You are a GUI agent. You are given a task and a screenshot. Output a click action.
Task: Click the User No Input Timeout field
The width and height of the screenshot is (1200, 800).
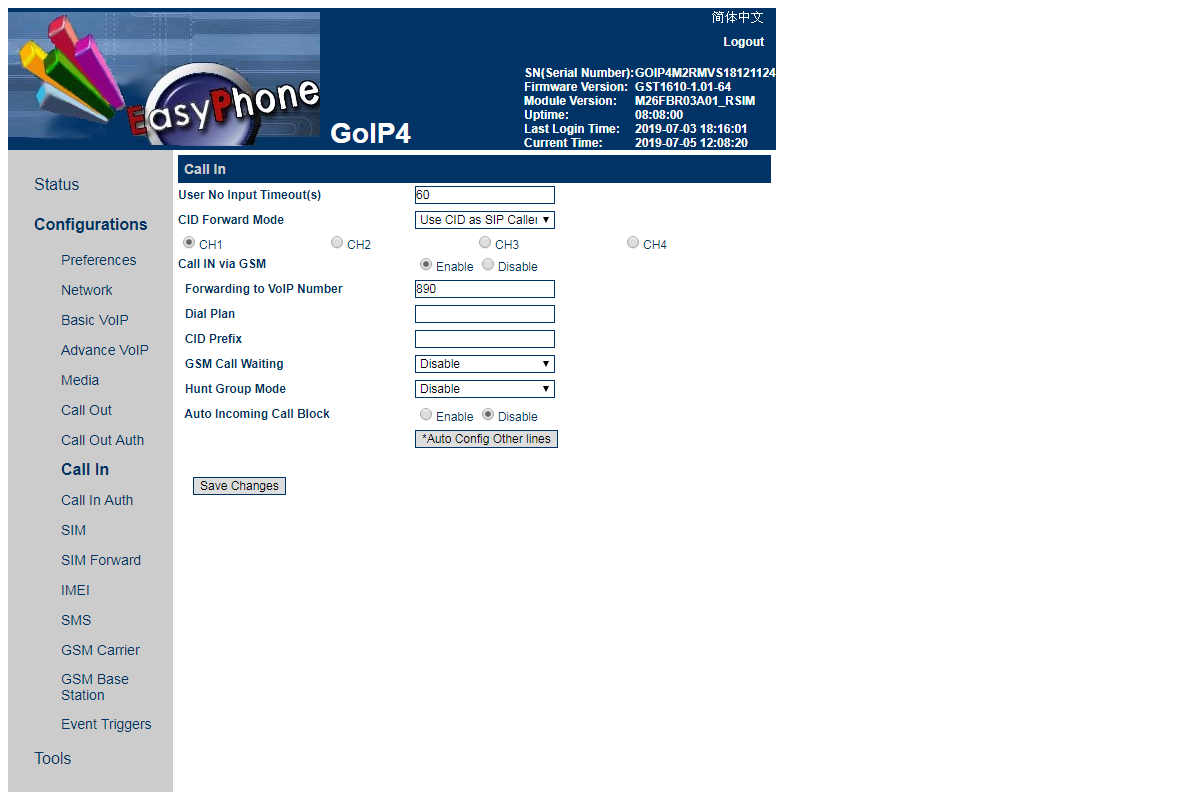click(x=484, y=195)
